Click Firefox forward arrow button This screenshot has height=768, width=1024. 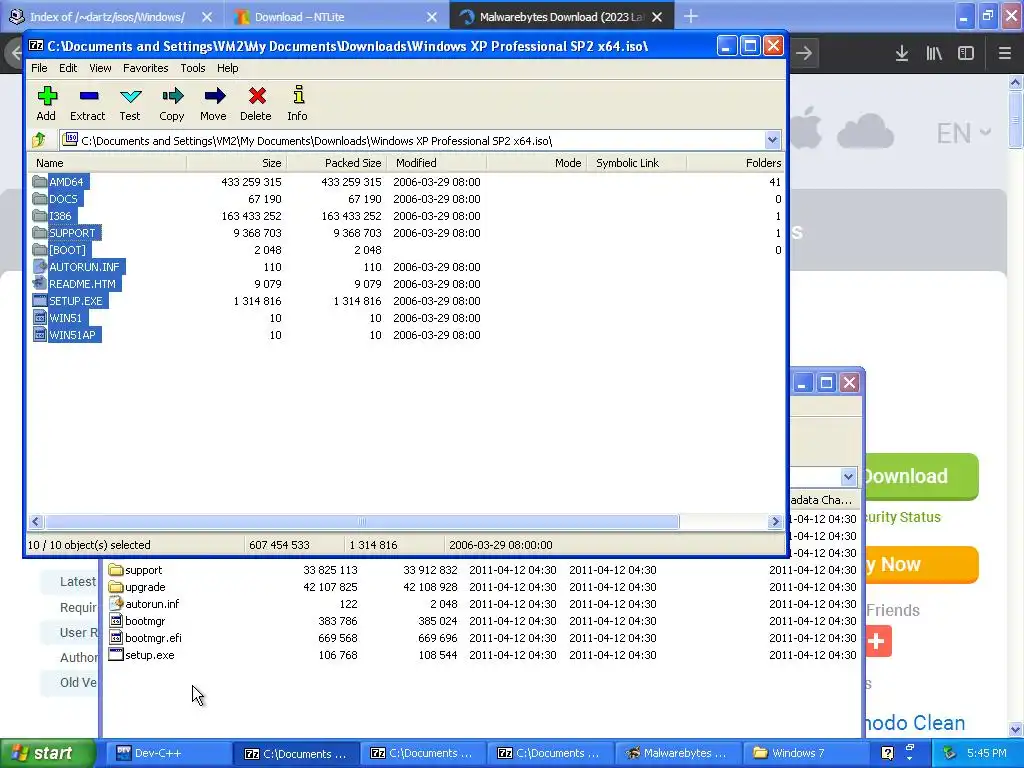pos(804,54)
